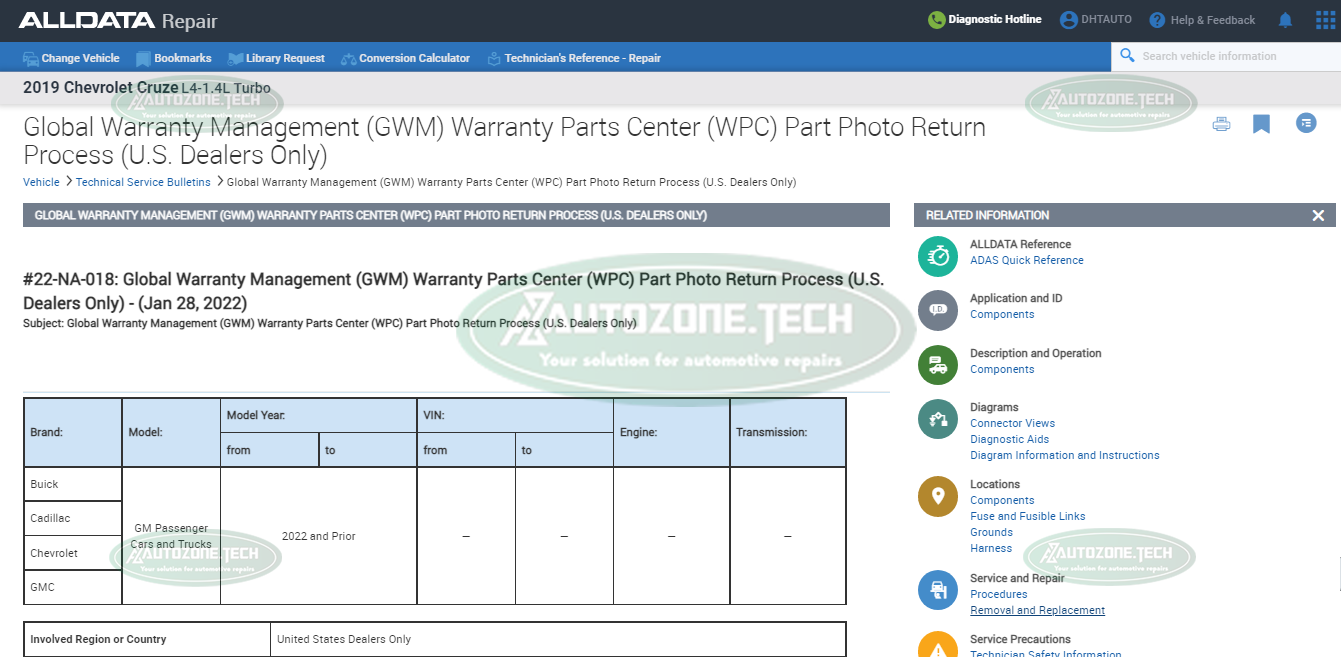The image size is (1341, 661).
Task: Open the Conversion Calculator
Action: [x=405, y=58]
